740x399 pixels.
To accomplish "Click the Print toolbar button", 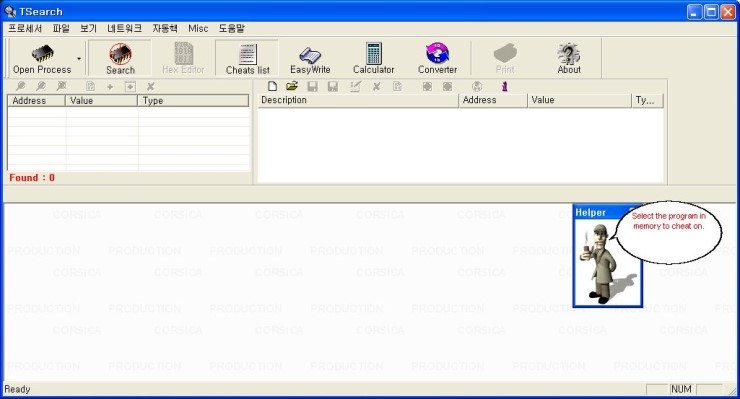I will 505,59.
